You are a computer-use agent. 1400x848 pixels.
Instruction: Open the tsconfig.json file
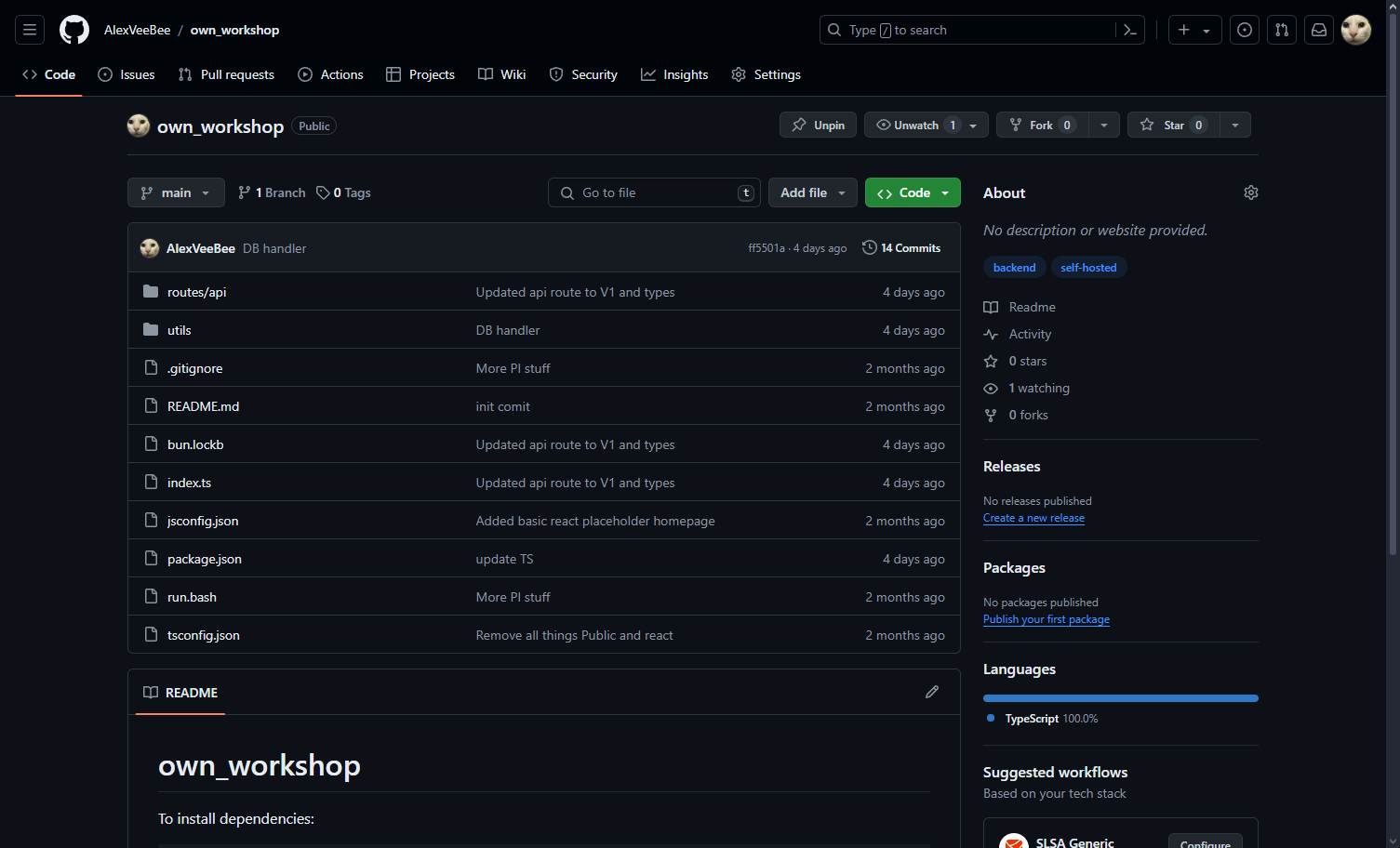[203, 635]
